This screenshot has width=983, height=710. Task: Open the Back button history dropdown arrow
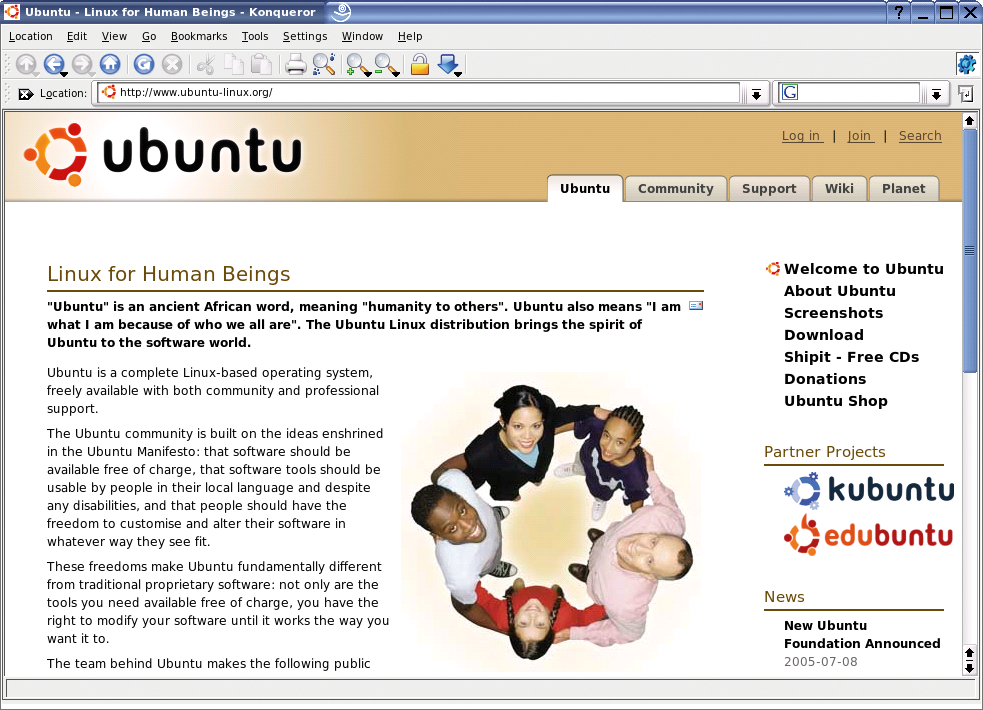point(64,74)
